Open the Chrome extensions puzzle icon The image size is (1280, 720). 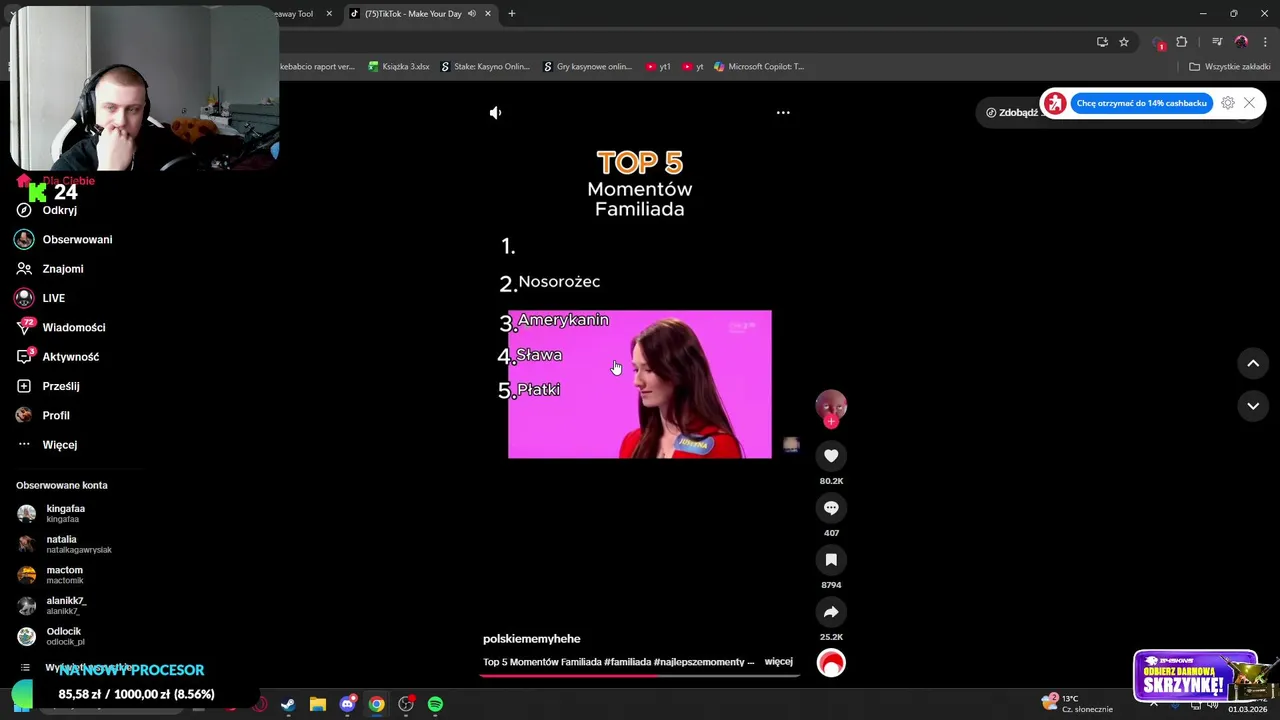[x=1182, y=42]
